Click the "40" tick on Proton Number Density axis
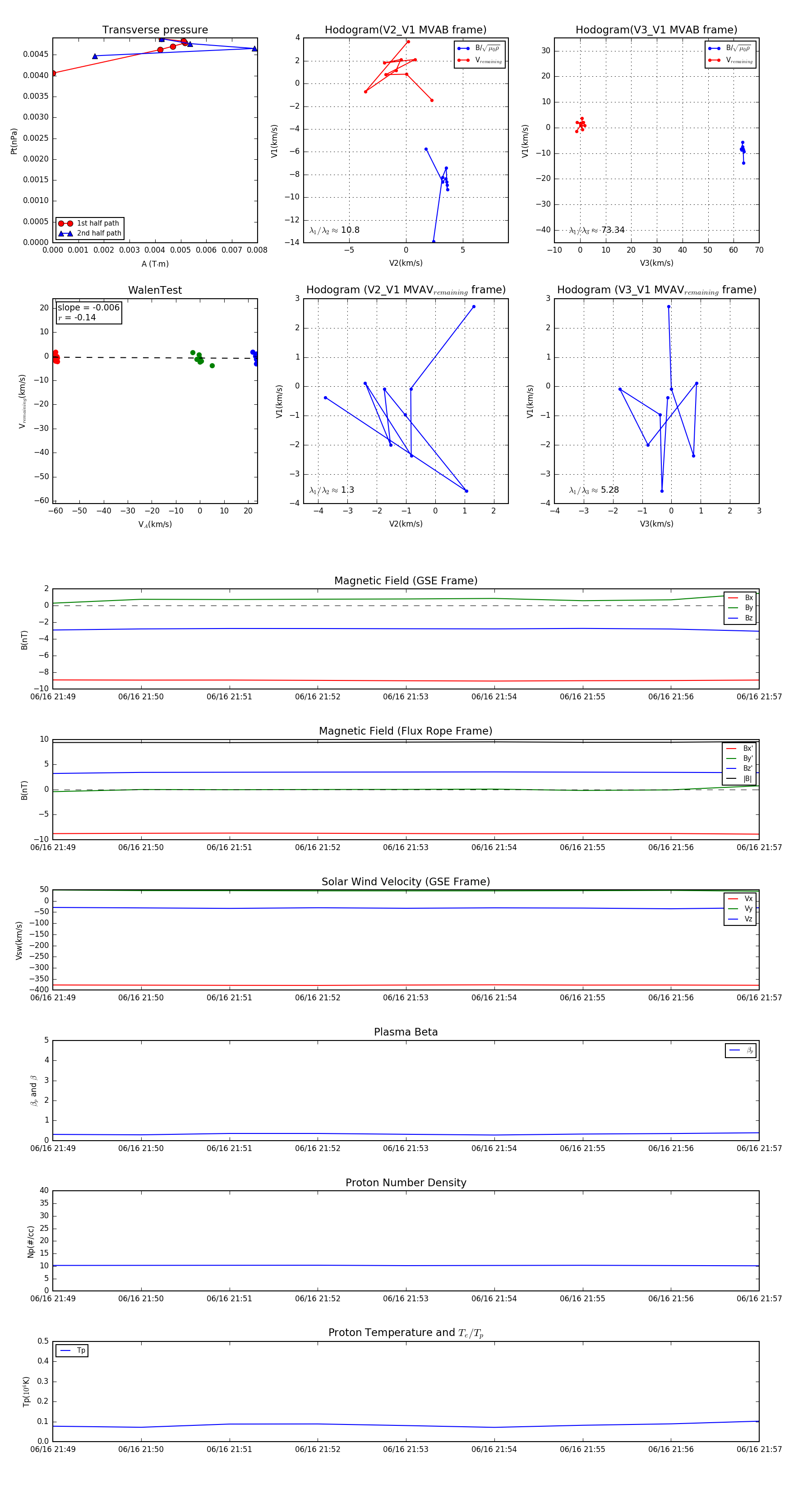 [x=44, y=1191]
